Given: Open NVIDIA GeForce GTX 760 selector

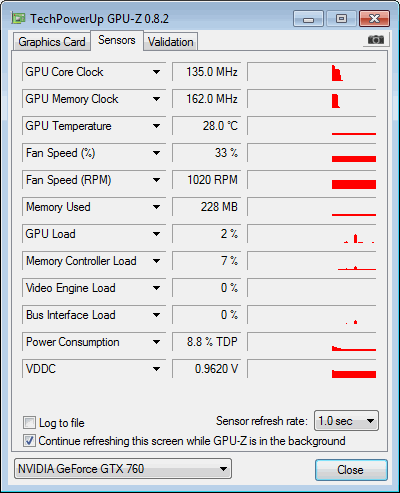Looking at the screenshot, I should tap(123, 469).
